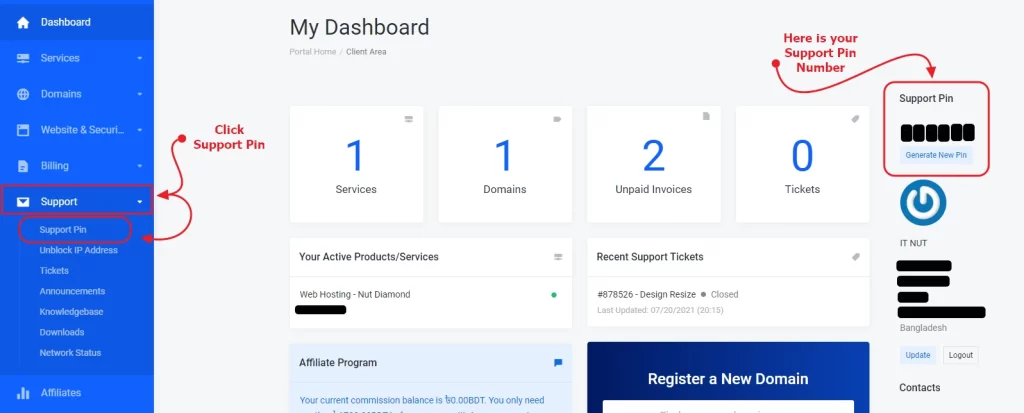The height and width of the screenshot is (413, 1024).
Task: Open Knowledgebase under Support
Action: (71, 312)
